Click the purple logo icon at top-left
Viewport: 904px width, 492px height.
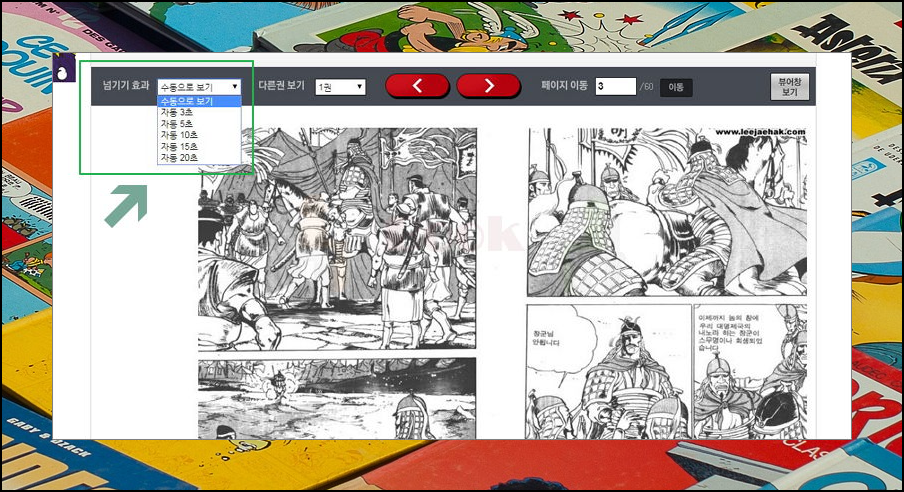click(x=65, y=68)
